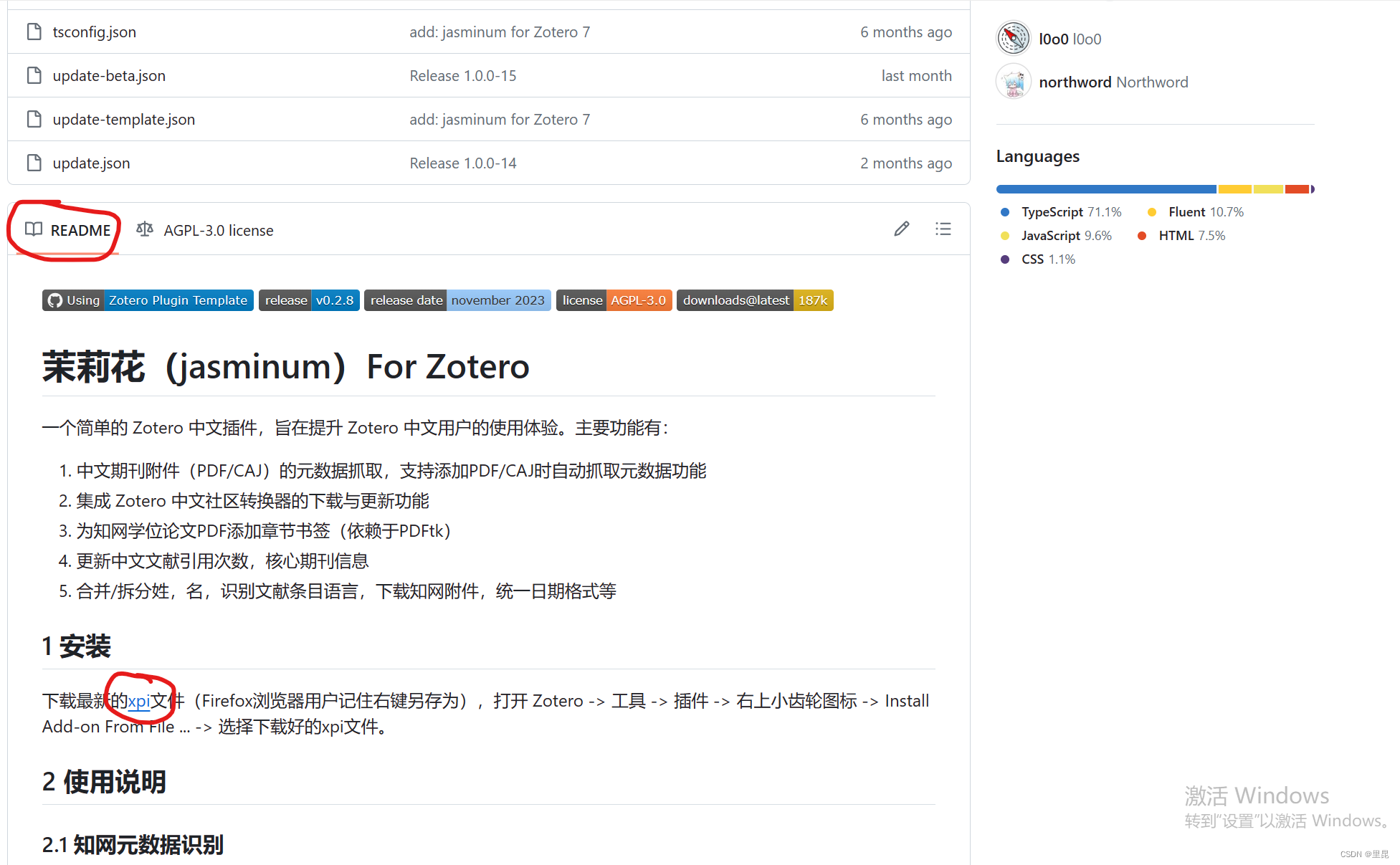
Task: Open update-template.json file
Action: pyautogui.click(x=123, y=119)
